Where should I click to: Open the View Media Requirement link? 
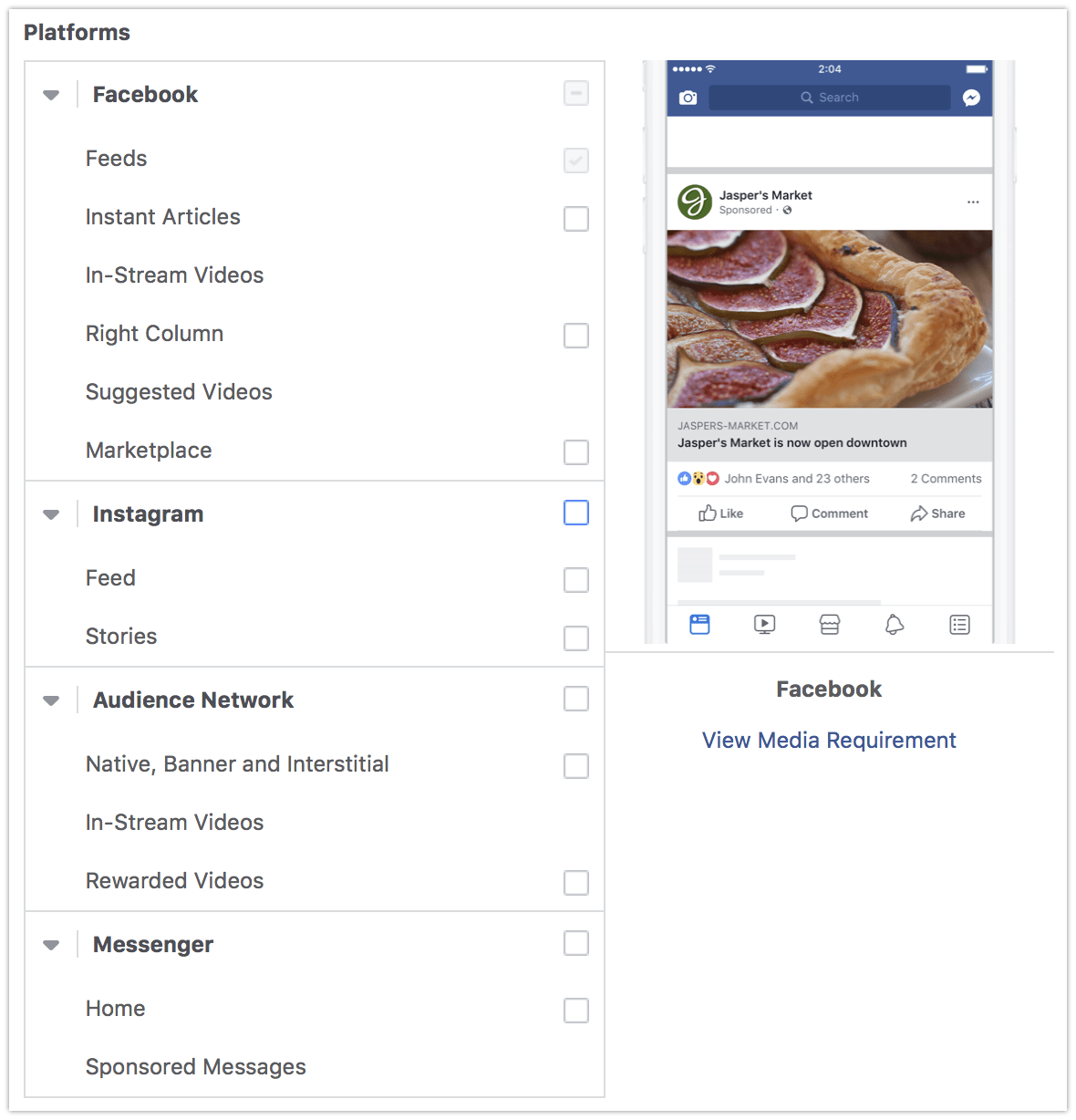(x=829, y=740)
